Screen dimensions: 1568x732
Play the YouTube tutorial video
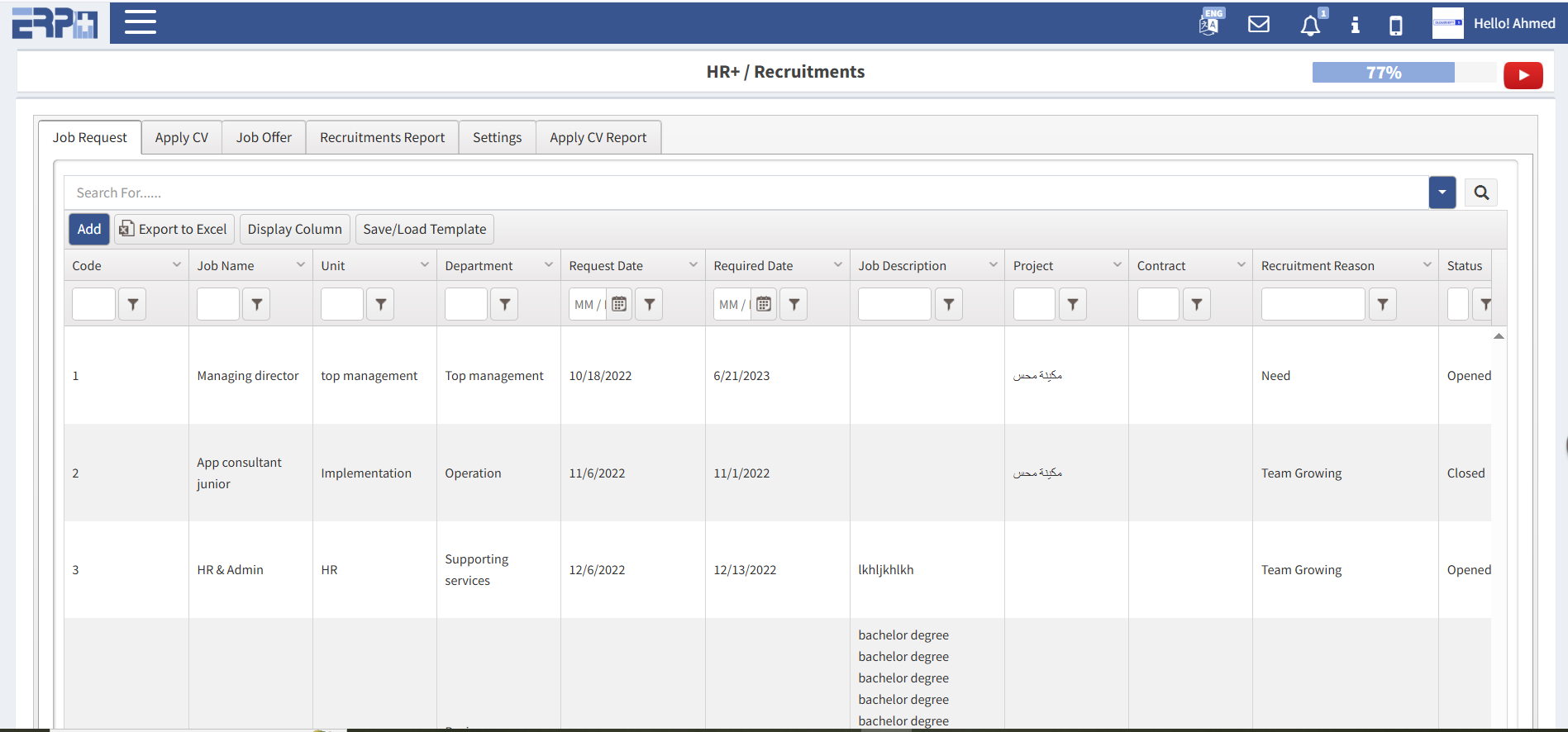coord(1523,75)
